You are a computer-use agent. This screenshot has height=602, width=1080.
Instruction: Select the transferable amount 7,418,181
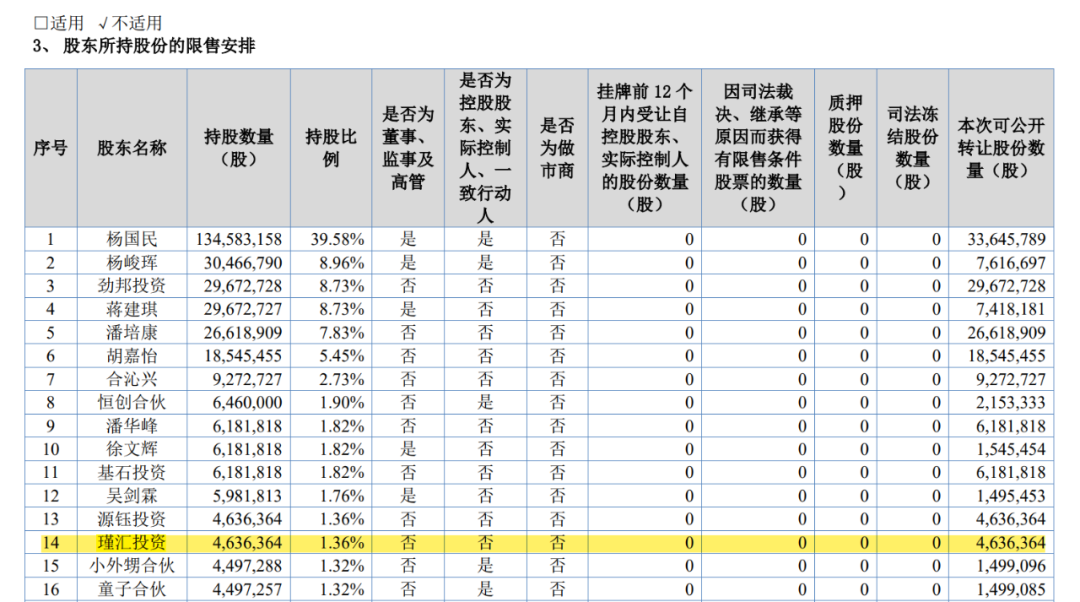[x=1010, y=310]
